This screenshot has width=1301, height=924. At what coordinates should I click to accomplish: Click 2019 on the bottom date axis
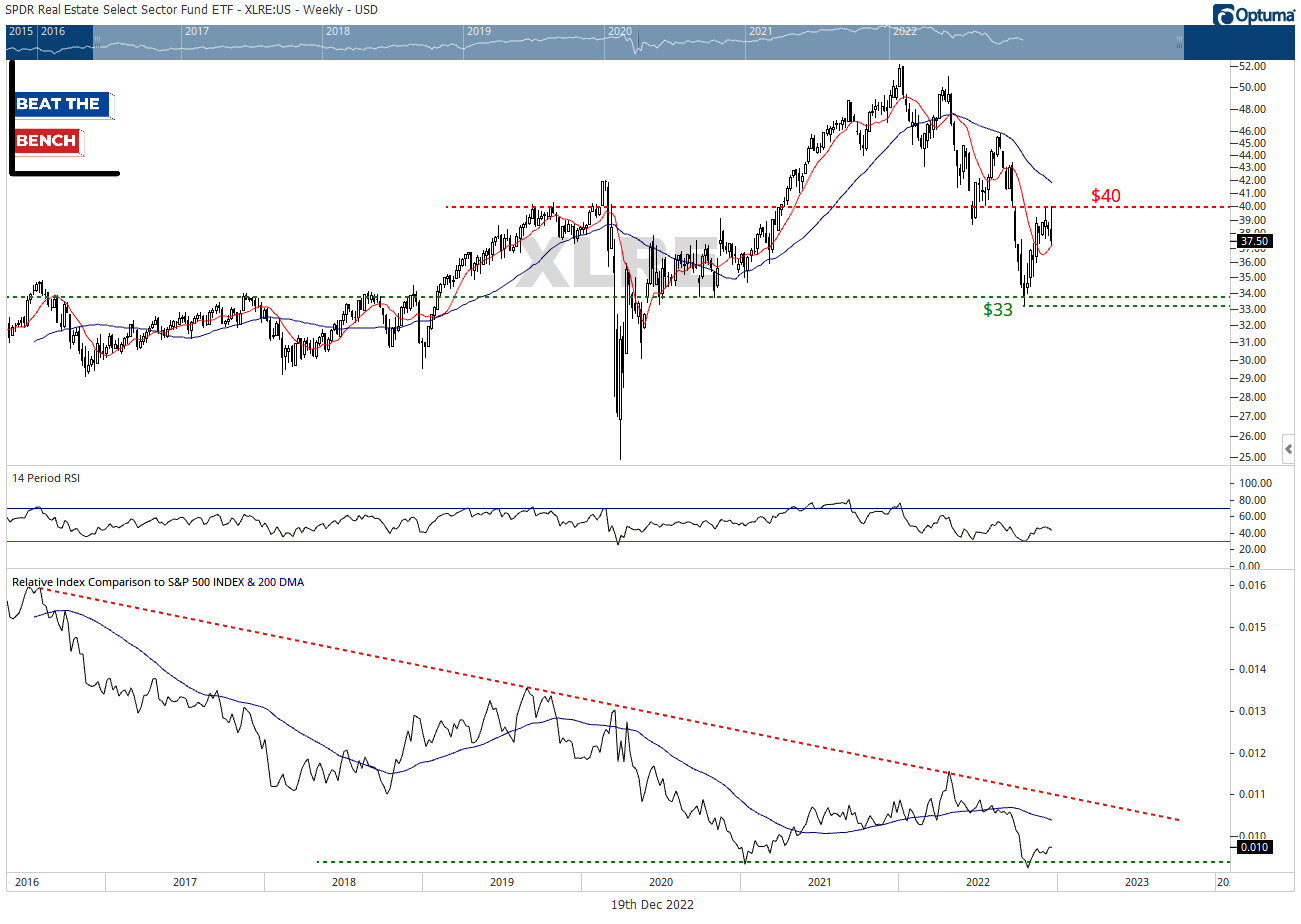pos(501,883)
